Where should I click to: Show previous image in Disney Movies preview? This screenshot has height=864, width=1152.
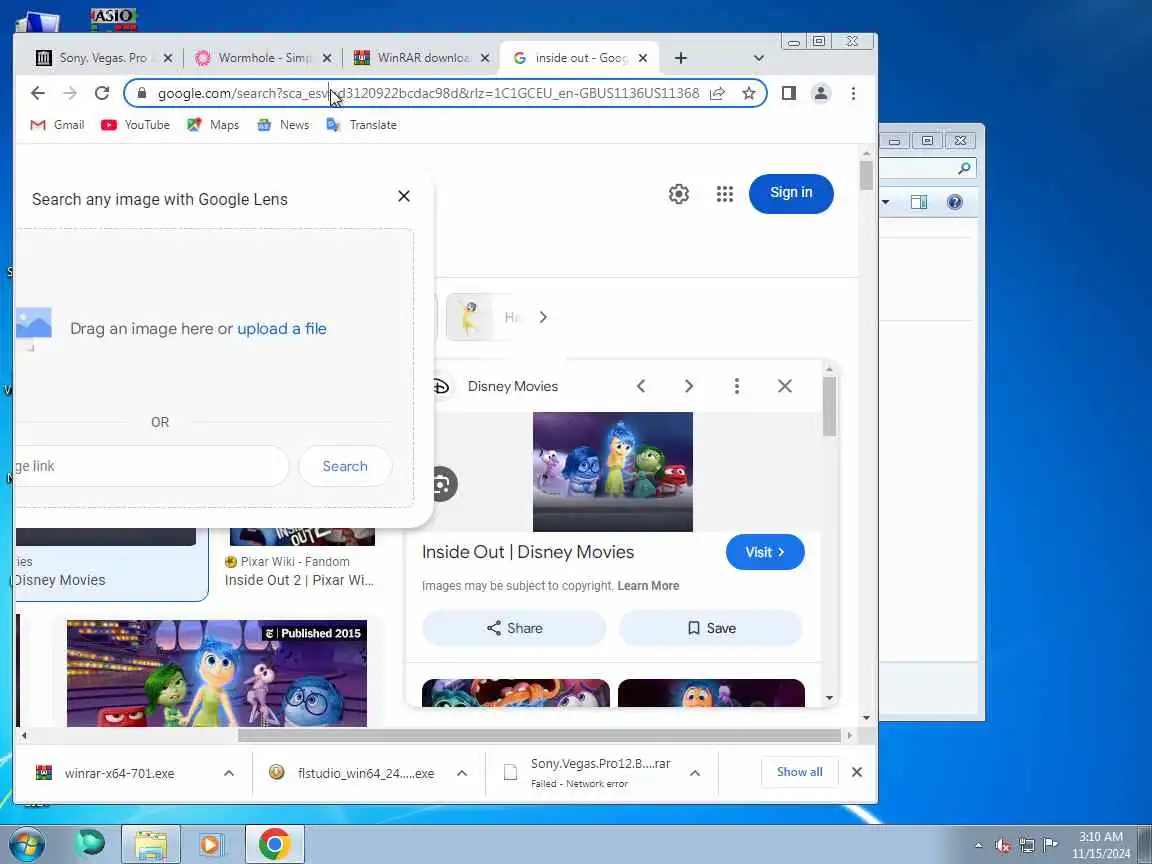[641, 386]
